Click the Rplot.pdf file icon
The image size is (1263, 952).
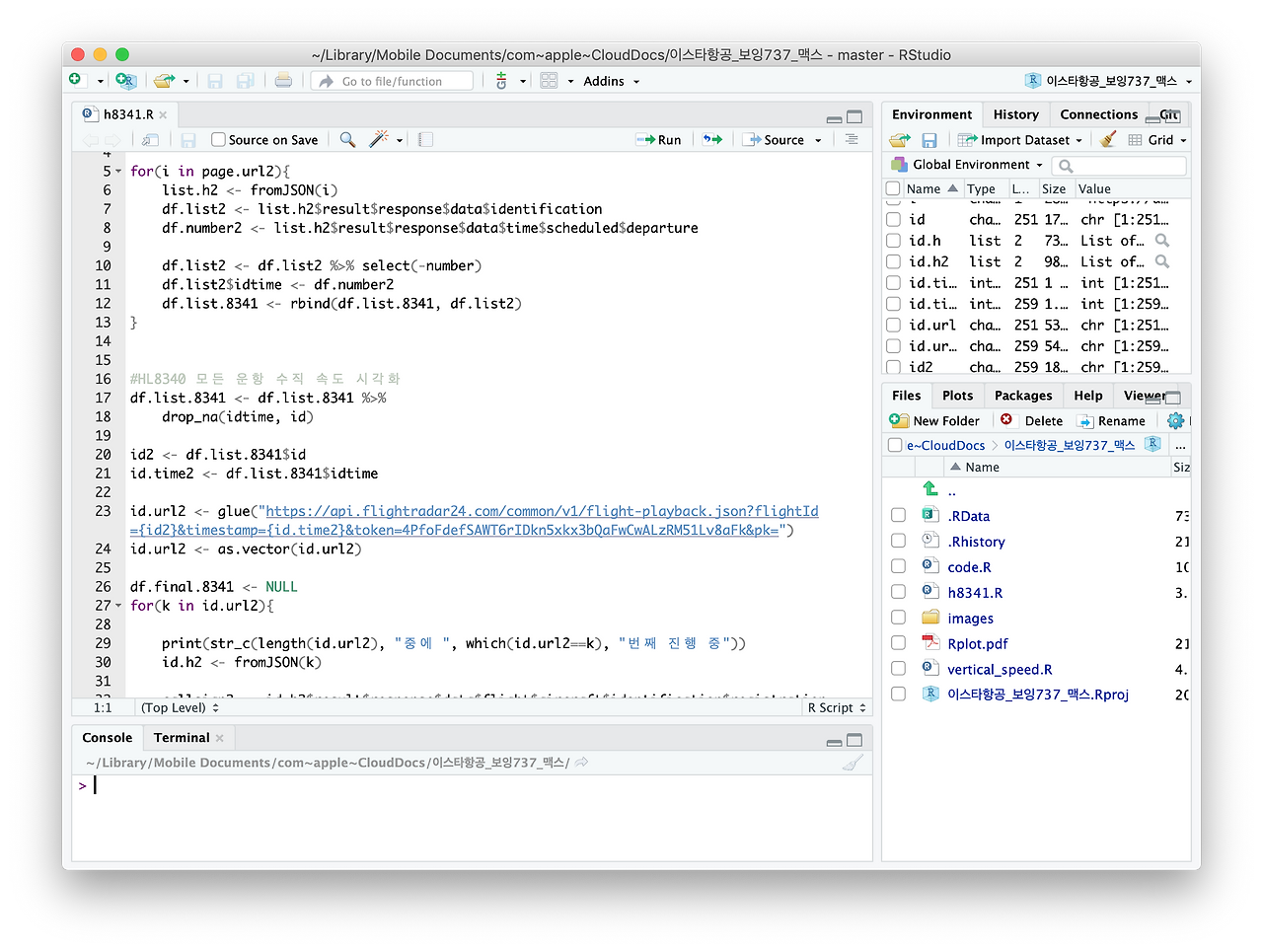click(x=930, y=643)
